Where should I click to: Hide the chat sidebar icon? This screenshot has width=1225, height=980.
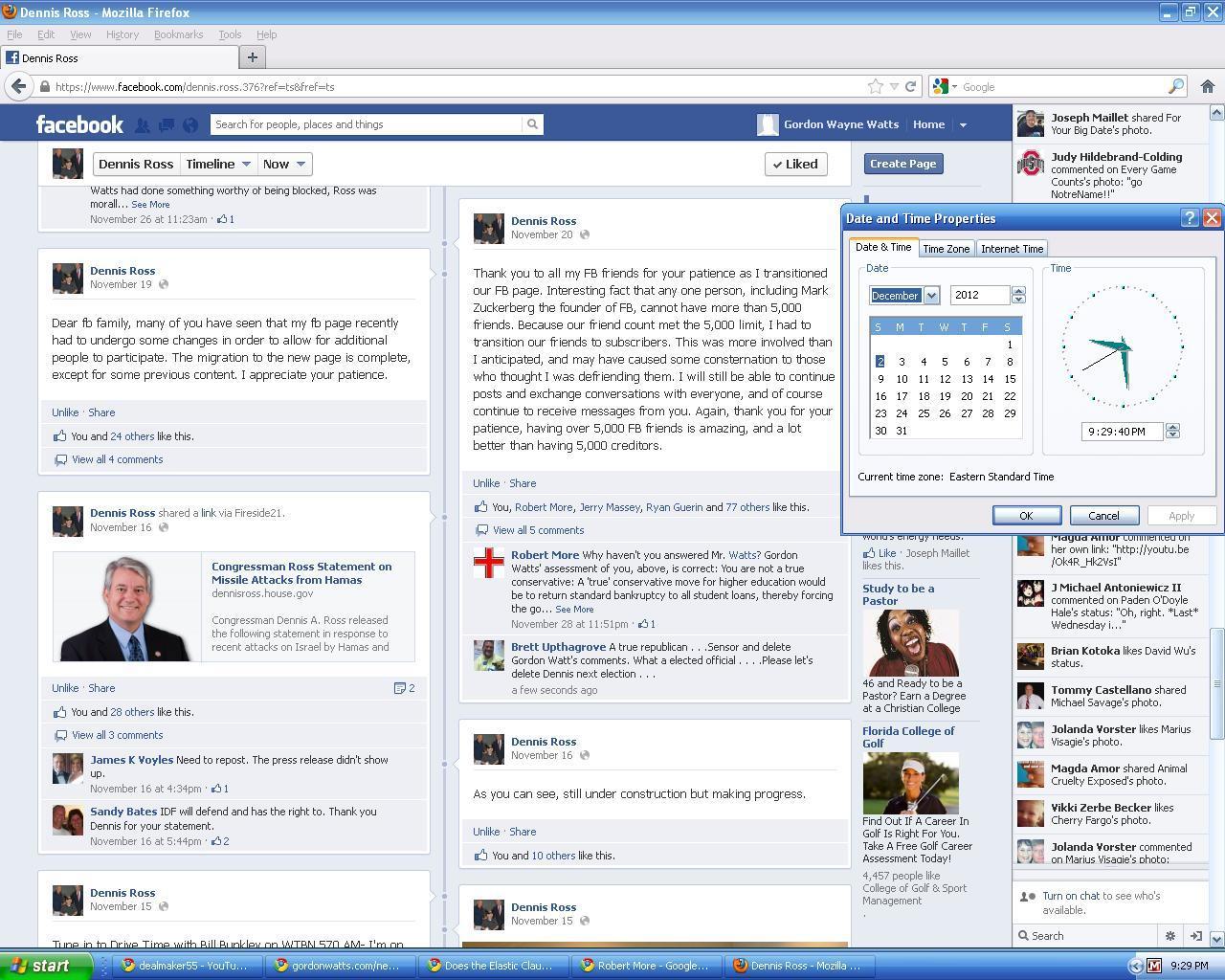coord(1195,936)
